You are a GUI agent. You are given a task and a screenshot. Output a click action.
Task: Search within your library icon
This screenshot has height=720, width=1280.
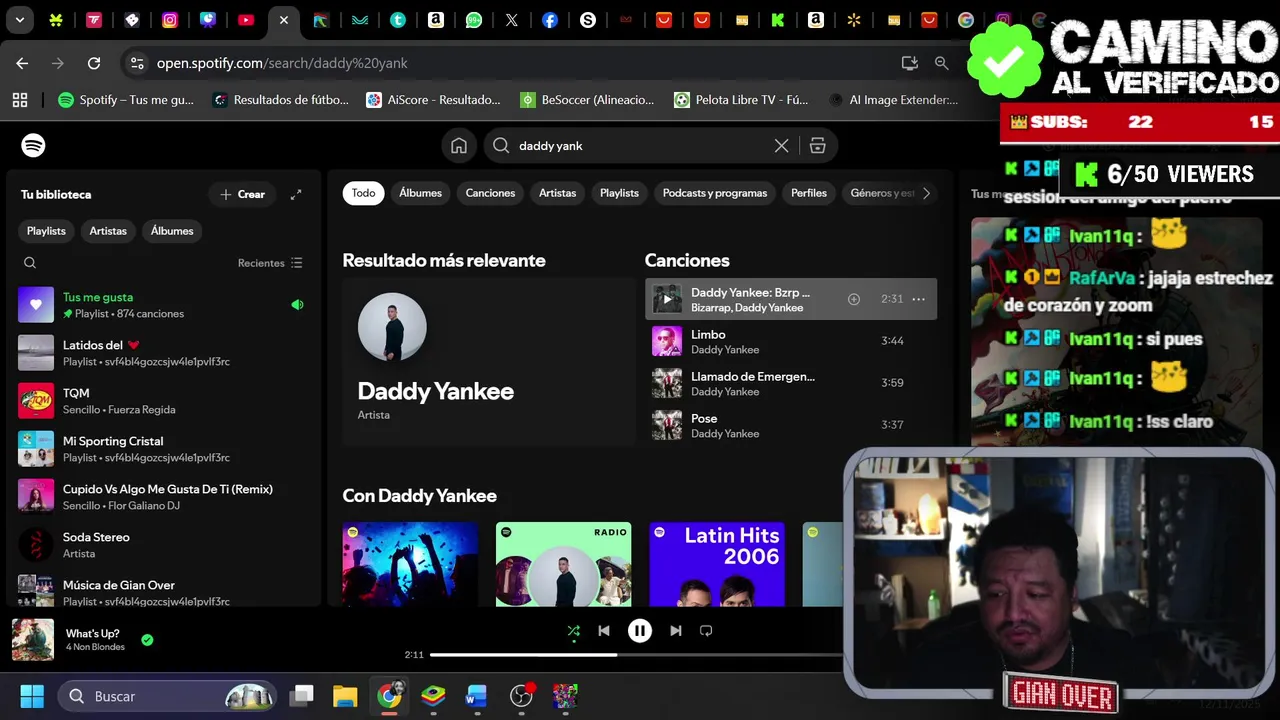click(x=30, y=263)
